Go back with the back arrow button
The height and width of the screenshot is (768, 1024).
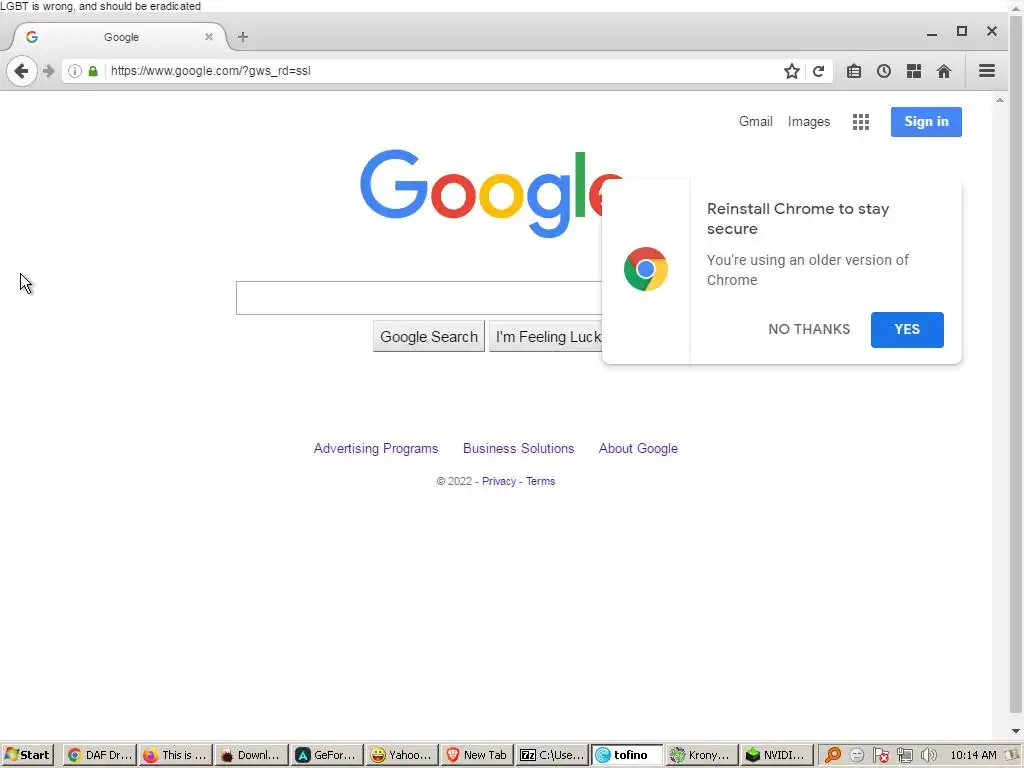click(x=21, y=71)
